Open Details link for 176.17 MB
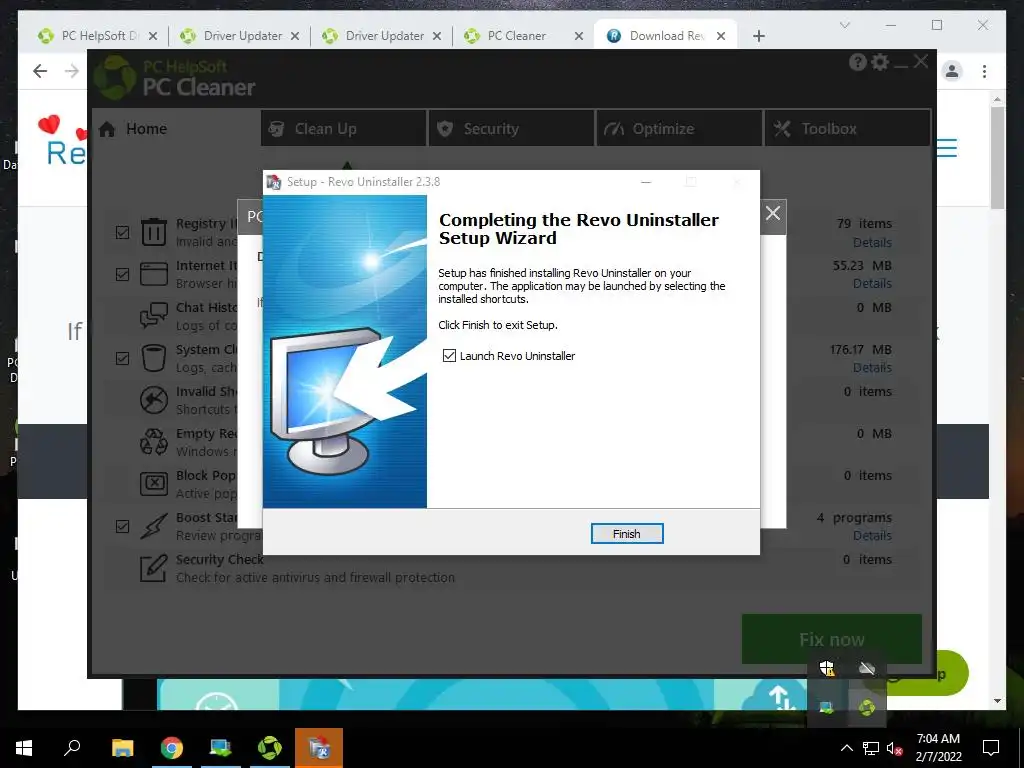Screen dimensions: 1024x768 coord(872,368)
